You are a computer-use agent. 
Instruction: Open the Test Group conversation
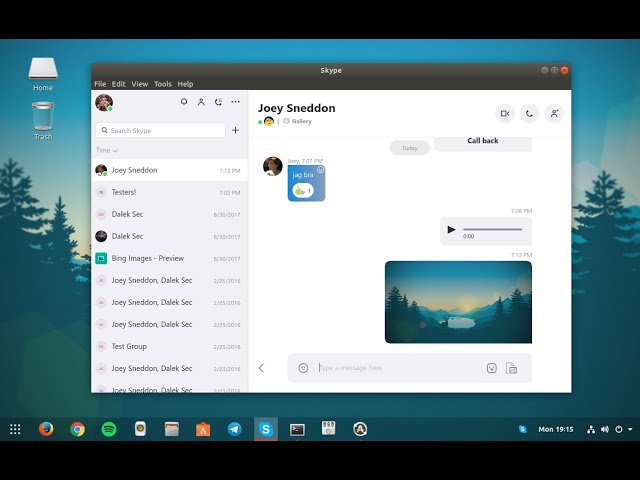click(169, 347)
